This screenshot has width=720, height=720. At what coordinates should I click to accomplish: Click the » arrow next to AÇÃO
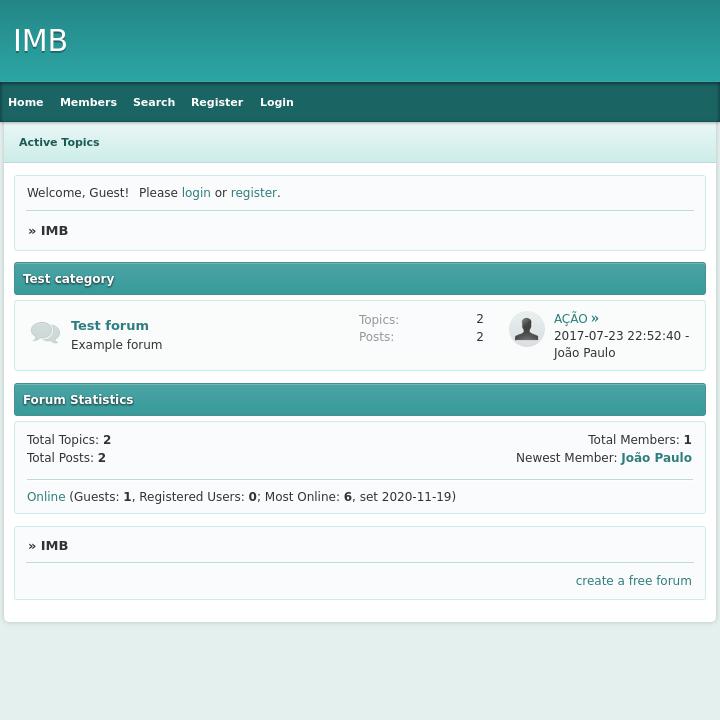pyautogui.click(x=595, y=318)
